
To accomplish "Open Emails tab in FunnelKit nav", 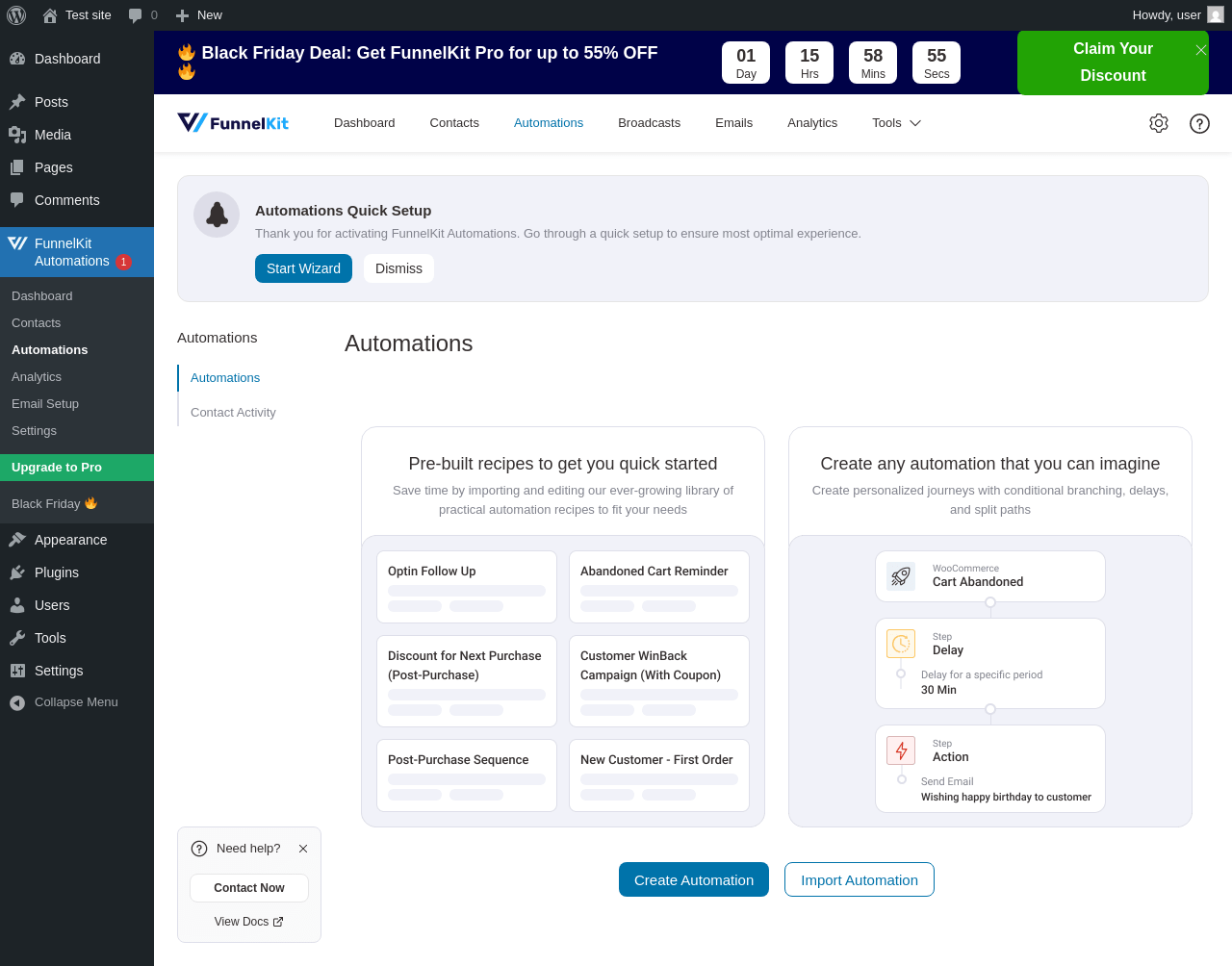I will coord(733,123).
